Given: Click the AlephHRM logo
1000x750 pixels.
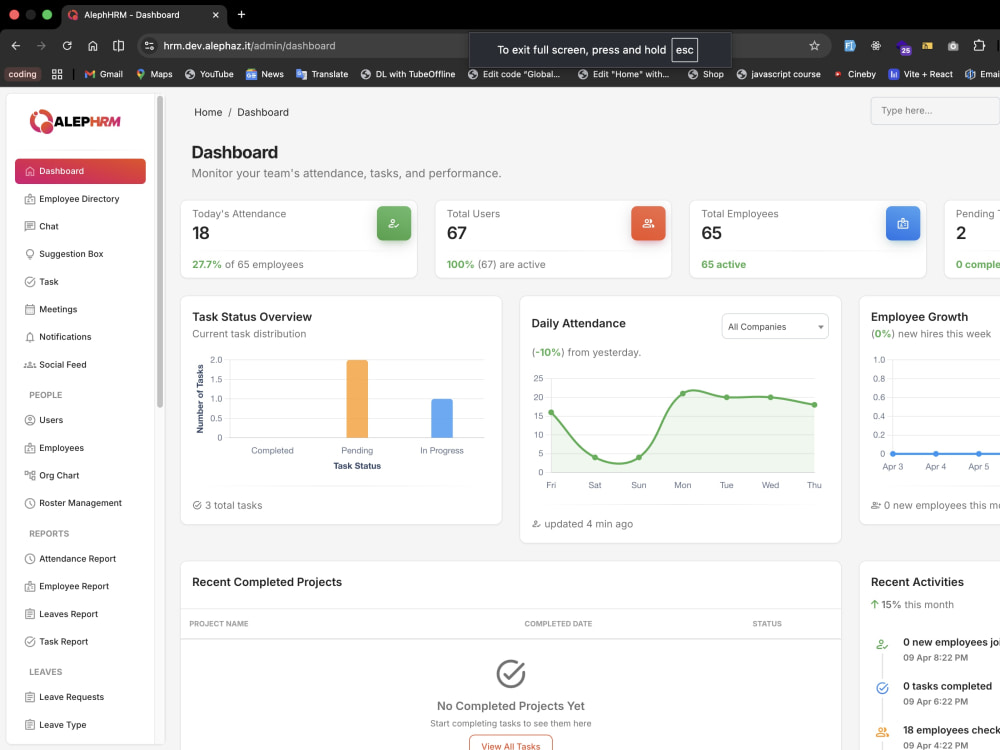Looking at the screenshot, I should pos(75,121).
